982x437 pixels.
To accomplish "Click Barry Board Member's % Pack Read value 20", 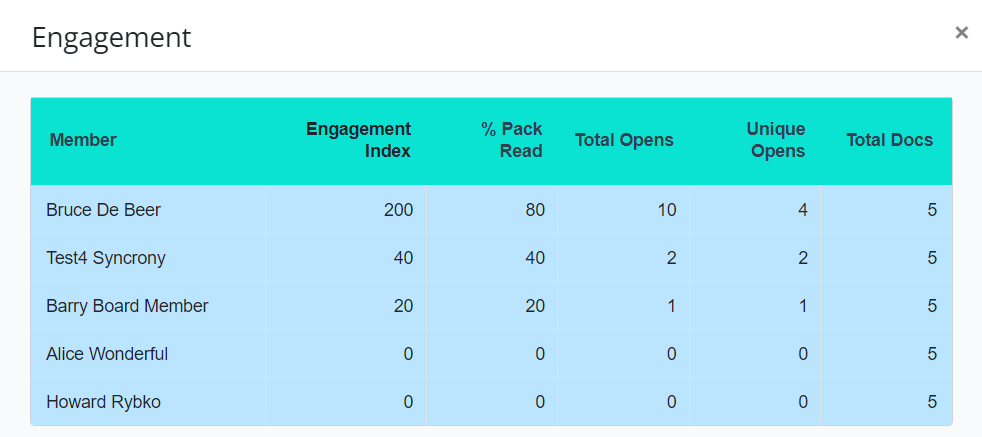I will (x=535, y=306).
